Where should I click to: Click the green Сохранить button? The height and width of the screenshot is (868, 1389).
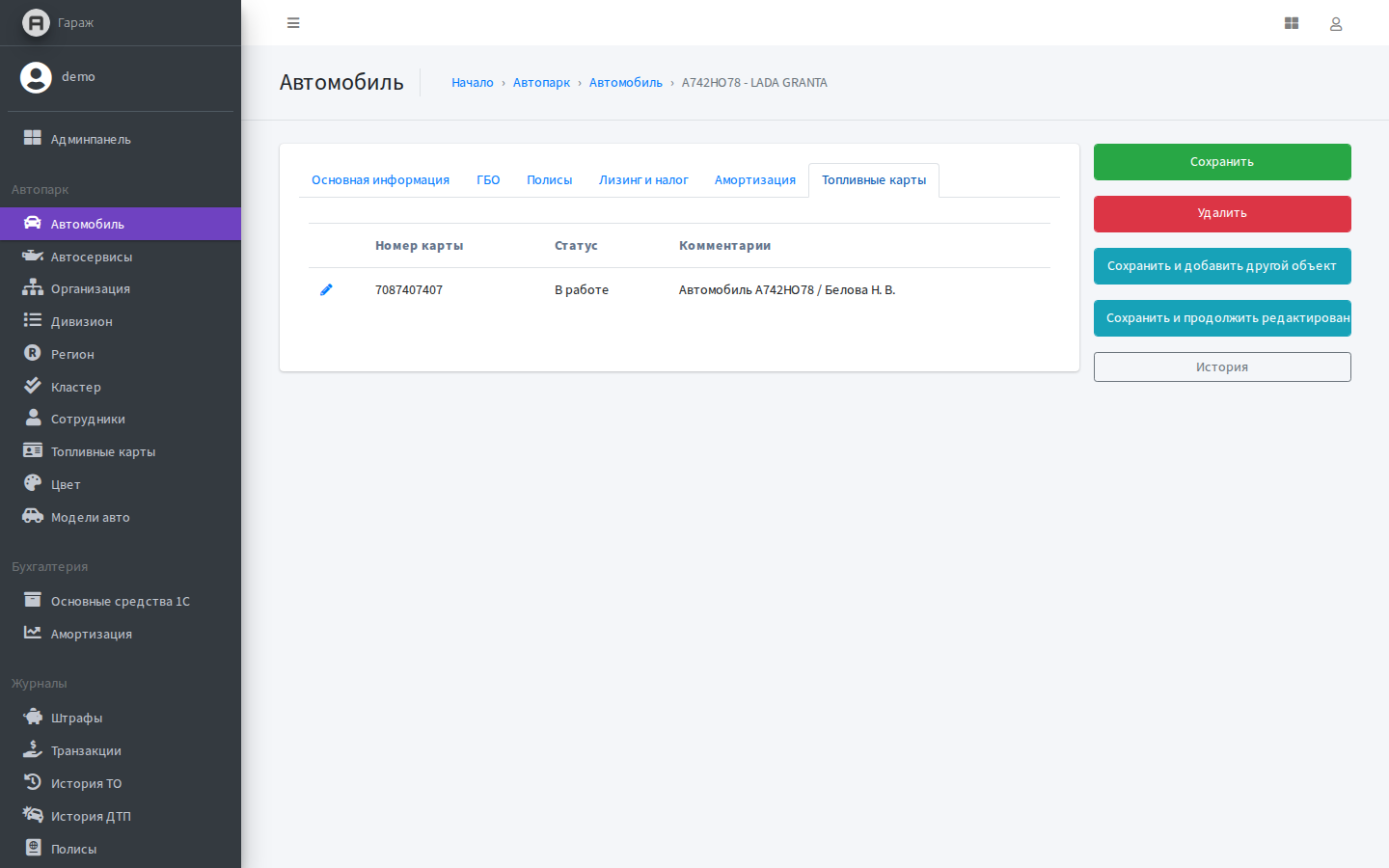(1222, 162)
